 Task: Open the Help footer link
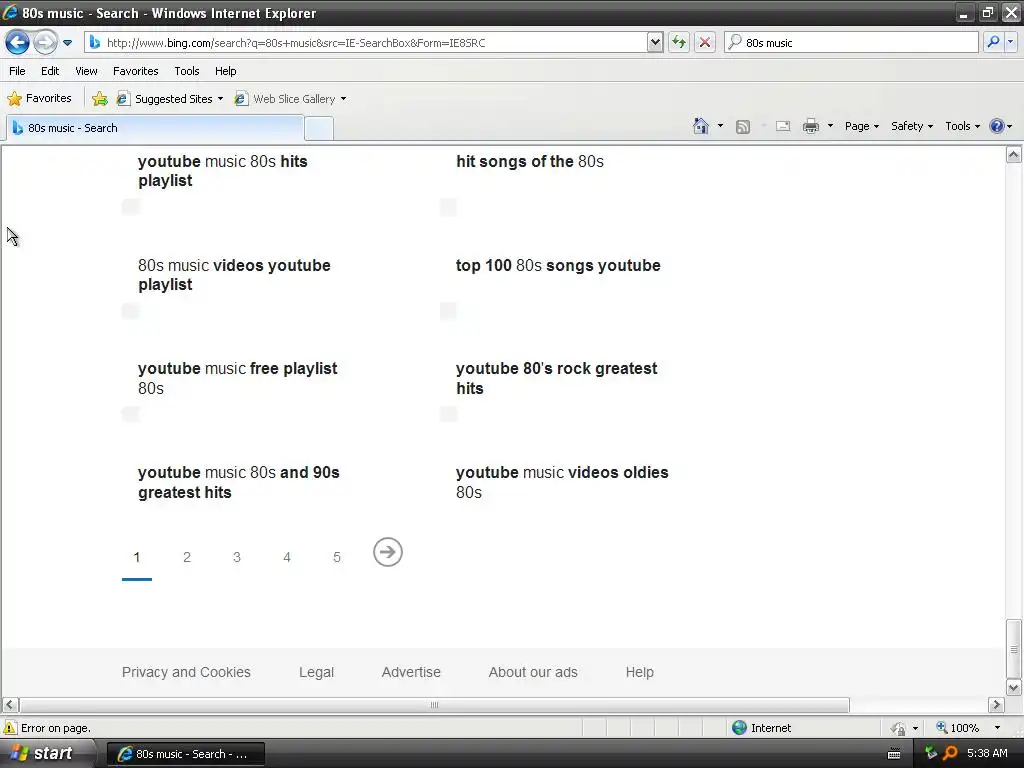639,672
